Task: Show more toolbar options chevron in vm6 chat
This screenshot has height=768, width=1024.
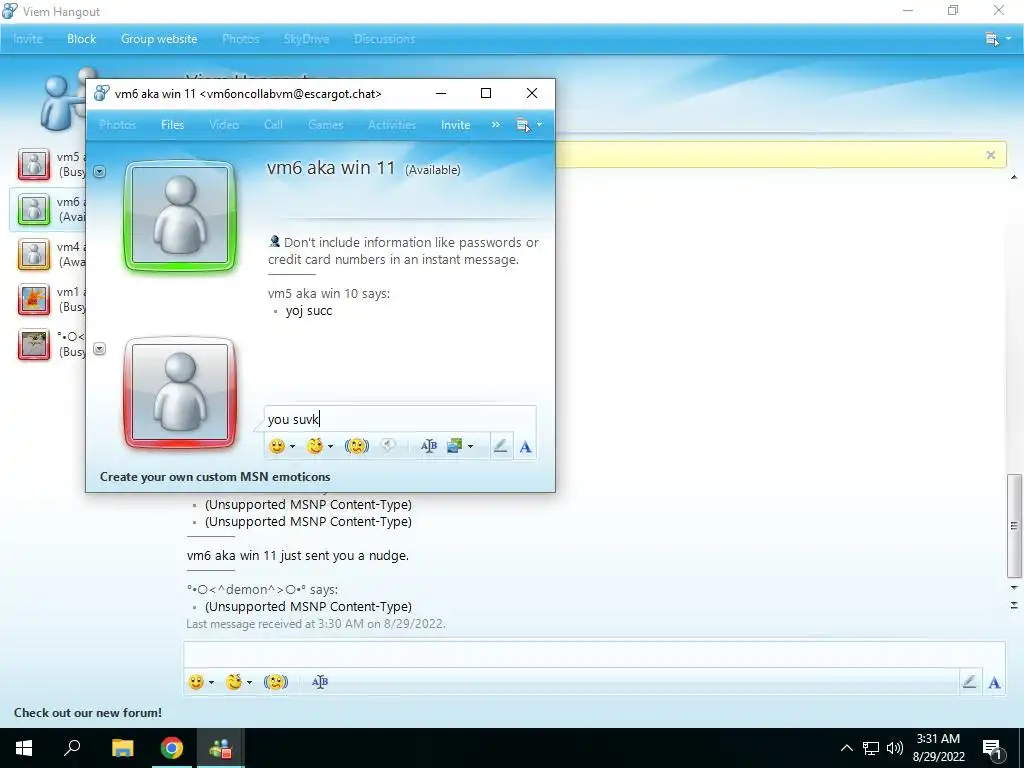Action: [x=496, y=124]
